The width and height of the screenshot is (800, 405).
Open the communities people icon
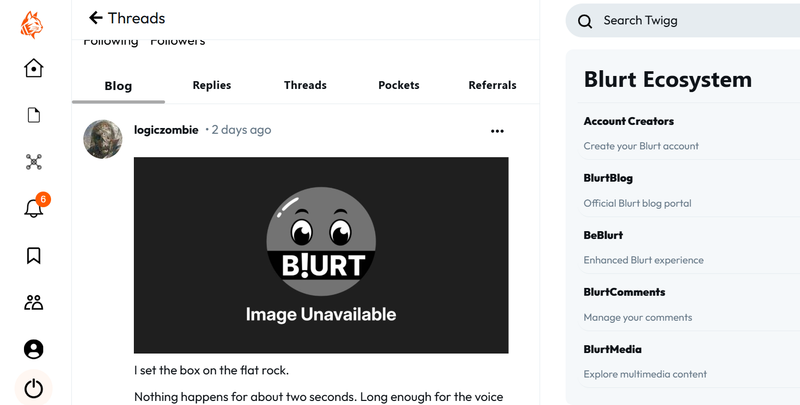tap(34, 302)
